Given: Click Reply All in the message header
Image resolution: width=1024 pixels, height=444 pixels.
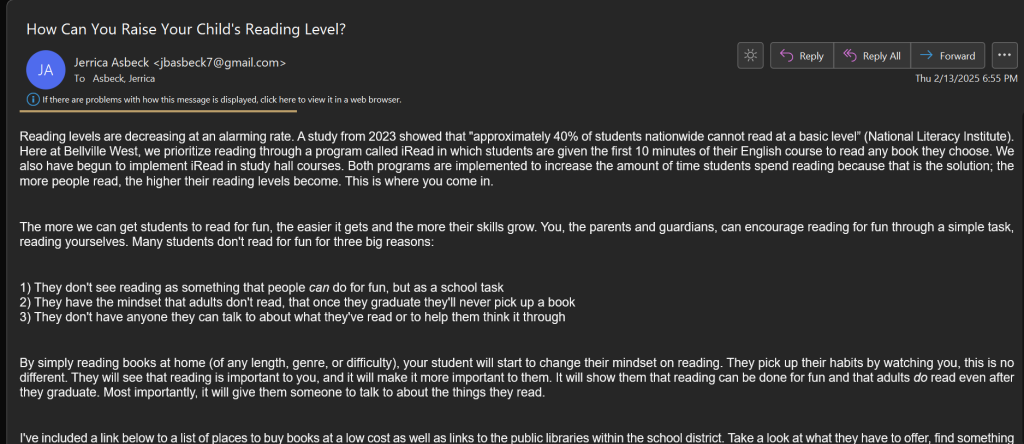Looking at the screenshot, I should [x=870, y=56].
